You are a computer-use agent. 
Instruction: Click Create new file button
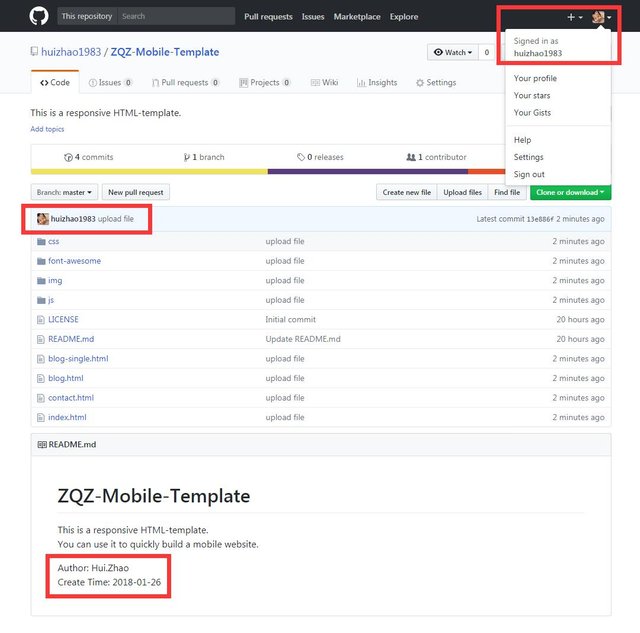[x=407, y=192]
